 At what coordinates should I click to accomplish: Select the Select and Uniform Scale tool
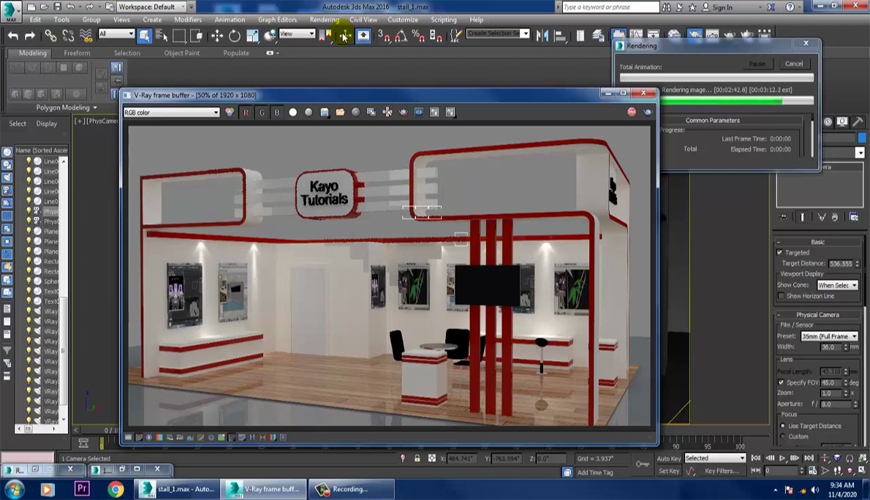[x=252, y=36]
